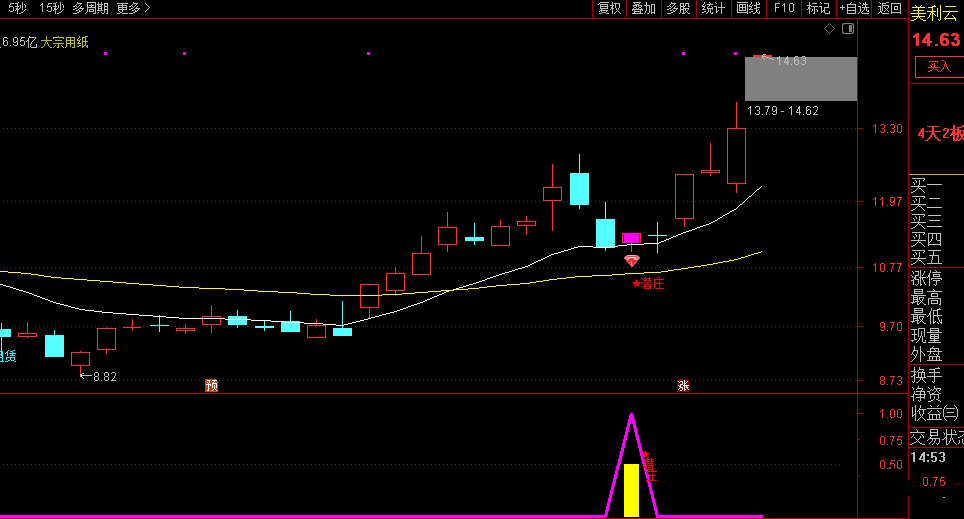Switch to the 15秒 period tab
The image size is (964, 519).
(x=52, y=8)
